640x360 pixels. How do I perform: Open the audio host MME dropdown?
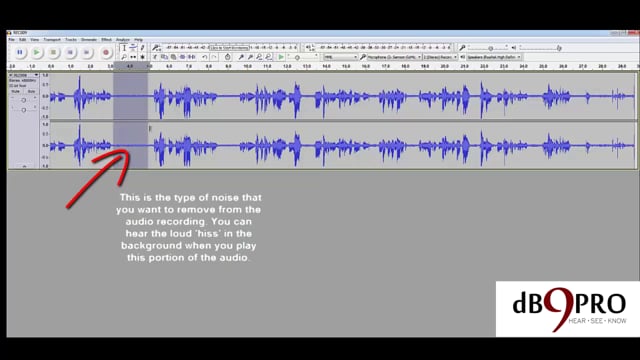pos(341,57)
